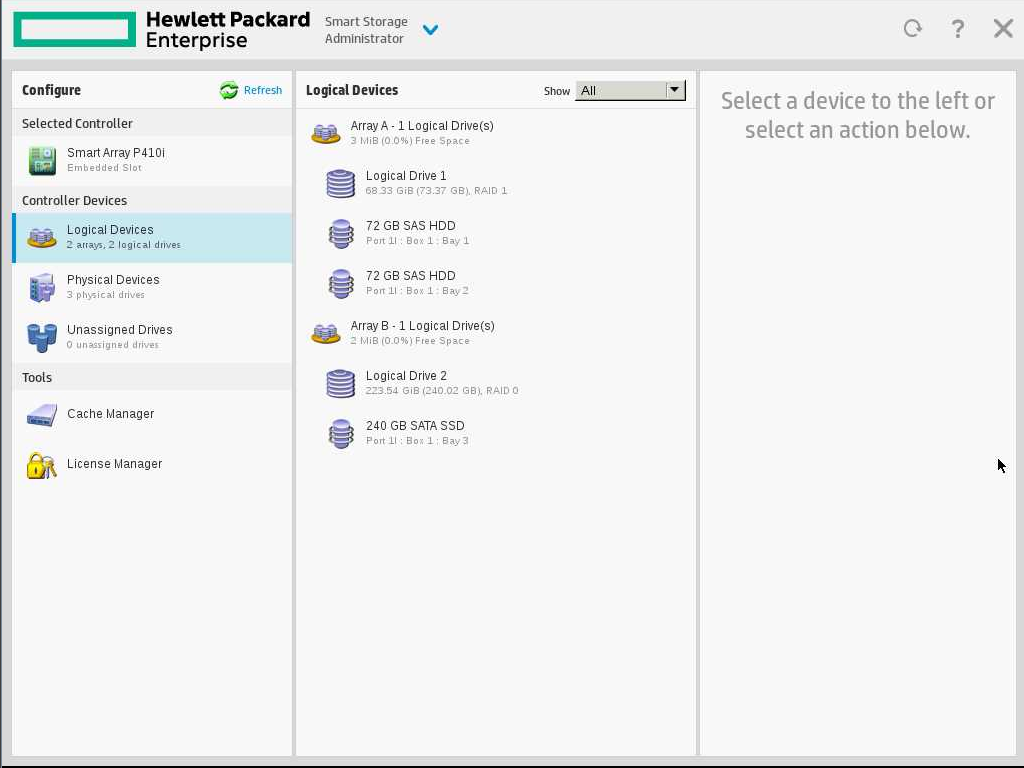Image resolution: width=1024 pixels, height=768 pixels.
Task: Click the Logical Devices sidebar icon
Action: click(x=42, y=238)
